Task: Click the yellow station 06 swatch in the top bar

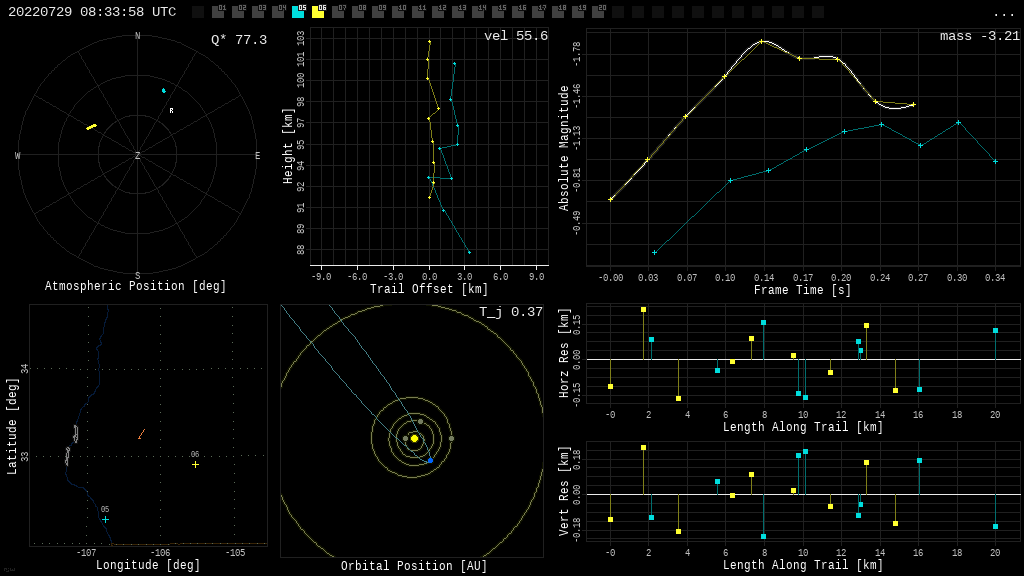Action: pos(318,12)
